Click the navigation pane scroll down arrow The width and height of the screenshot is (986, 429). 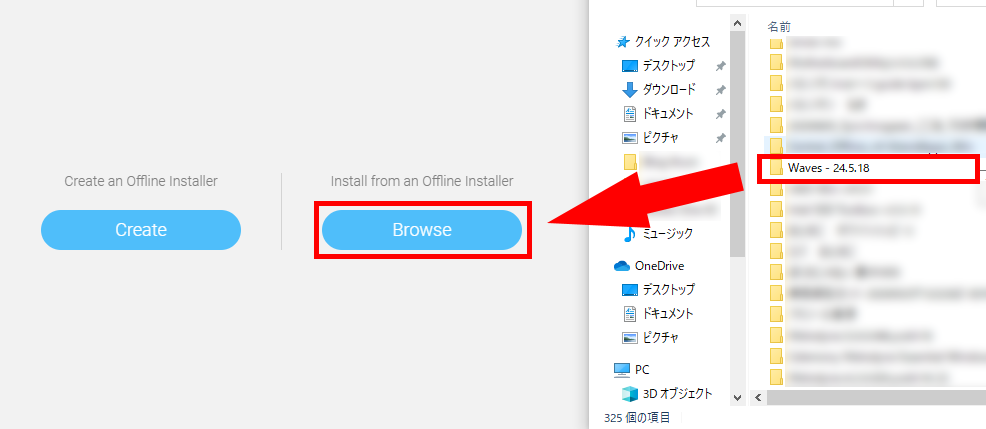(x=738, y=397)
